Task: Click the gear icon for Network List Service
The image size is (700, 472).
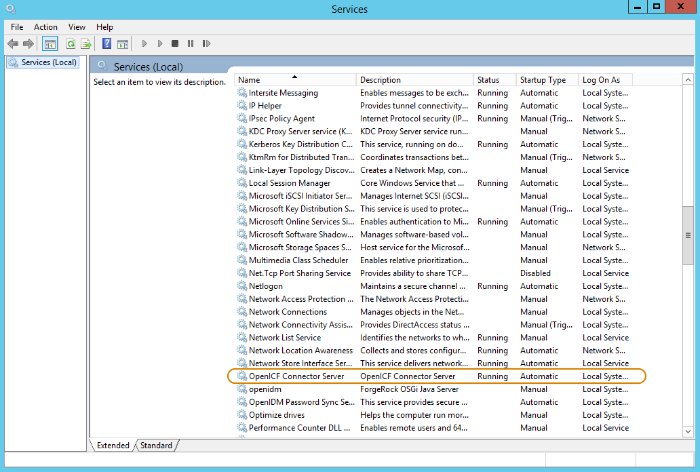Action: pyautogui.click(x=242, y=337)
